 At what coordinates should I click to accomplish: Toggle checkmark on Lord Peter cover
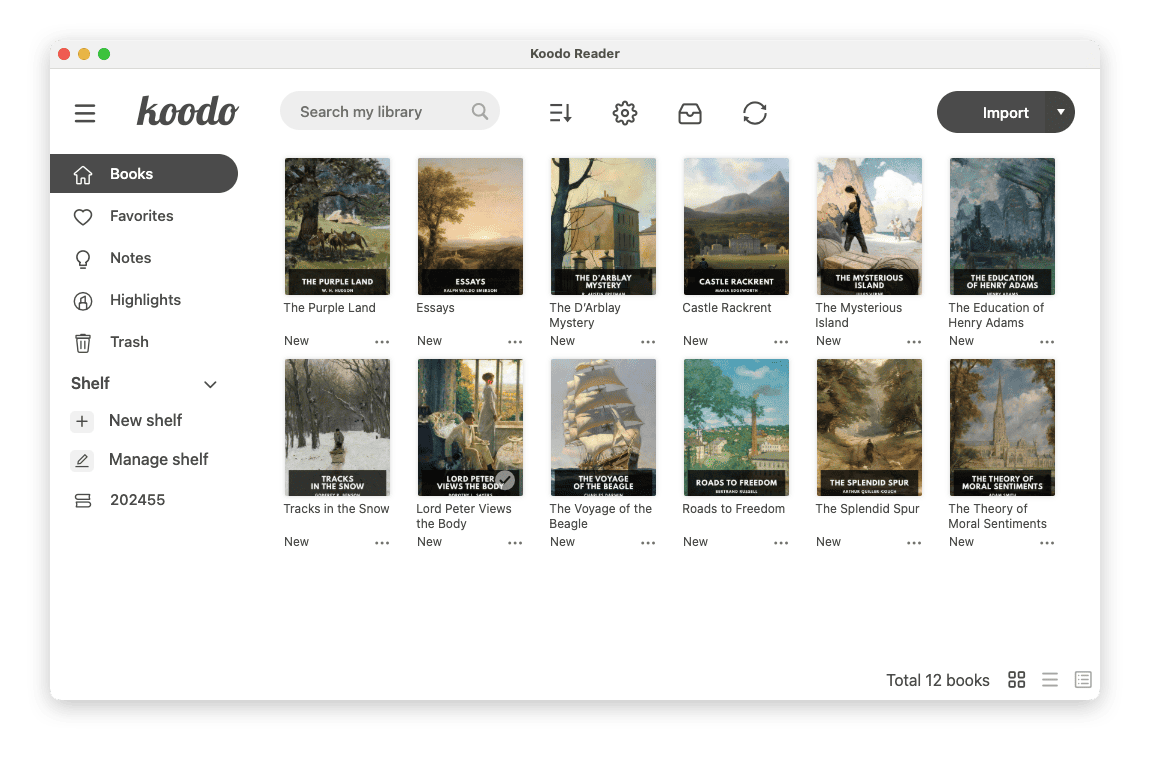[x=506, y=480]
